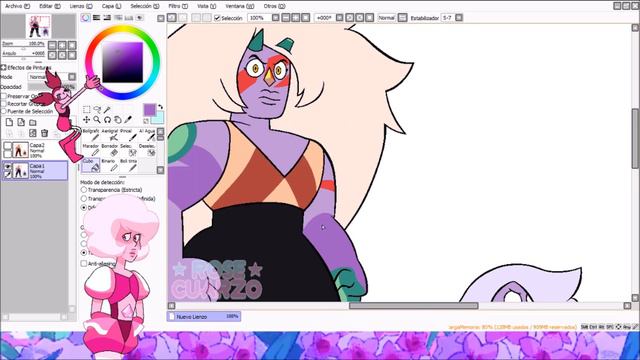
Task: Choose the Selec. selection pen
Action: point(128,150)
